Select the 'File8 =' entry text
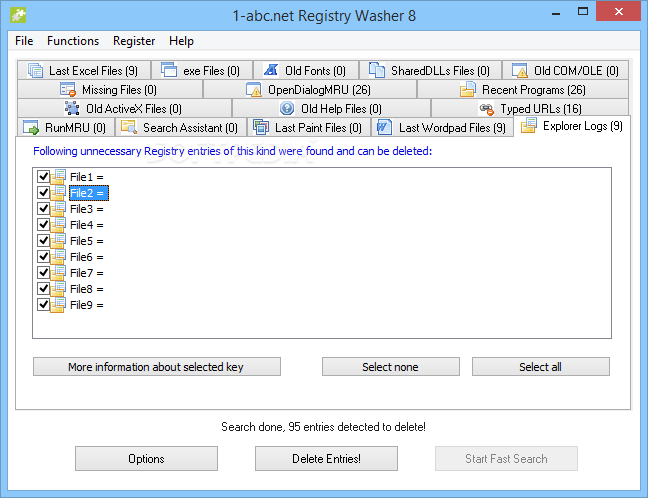 [x=87, y=289]
